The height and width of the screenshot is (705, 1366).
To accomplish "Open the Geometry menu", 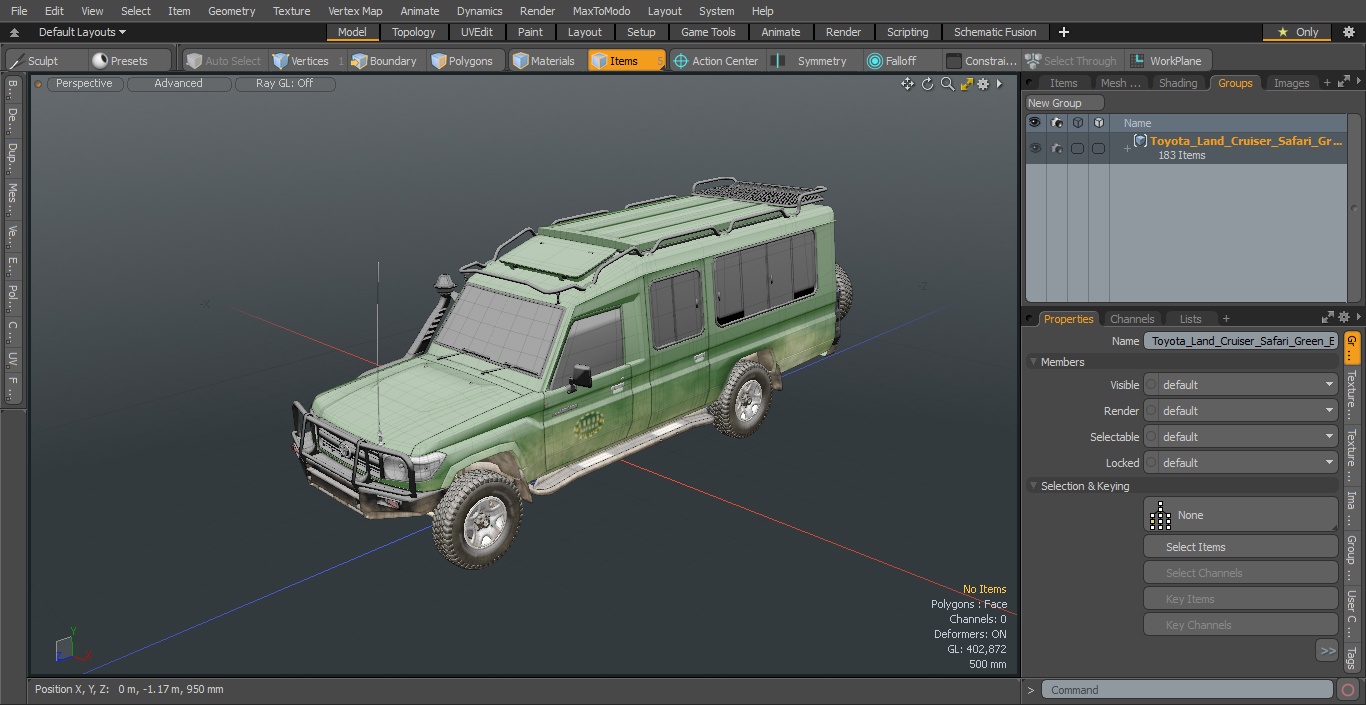I will tap(231, 11).
